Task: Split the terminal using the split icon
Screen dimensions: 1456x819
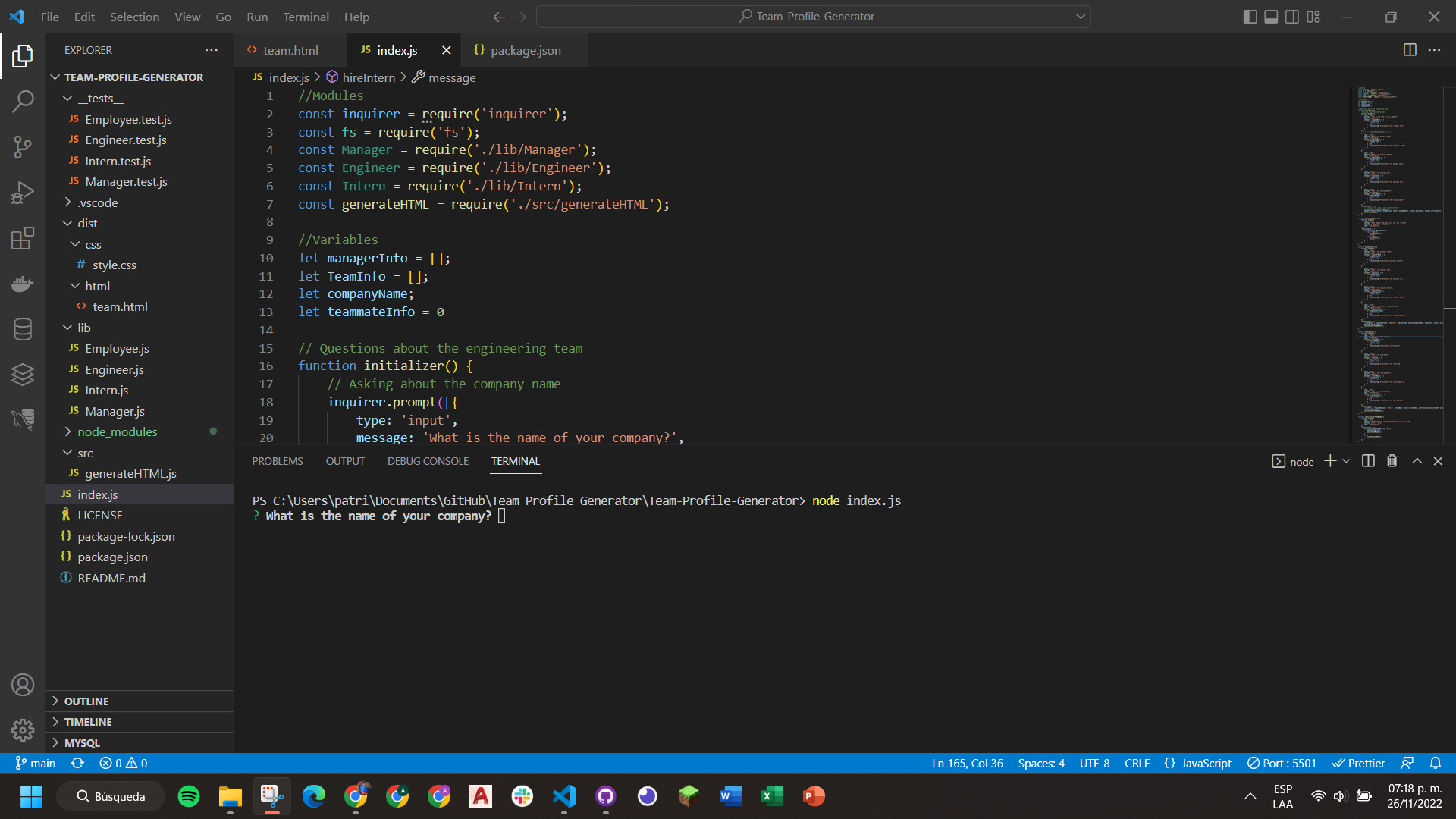Action: click(x=1367, y=460)
